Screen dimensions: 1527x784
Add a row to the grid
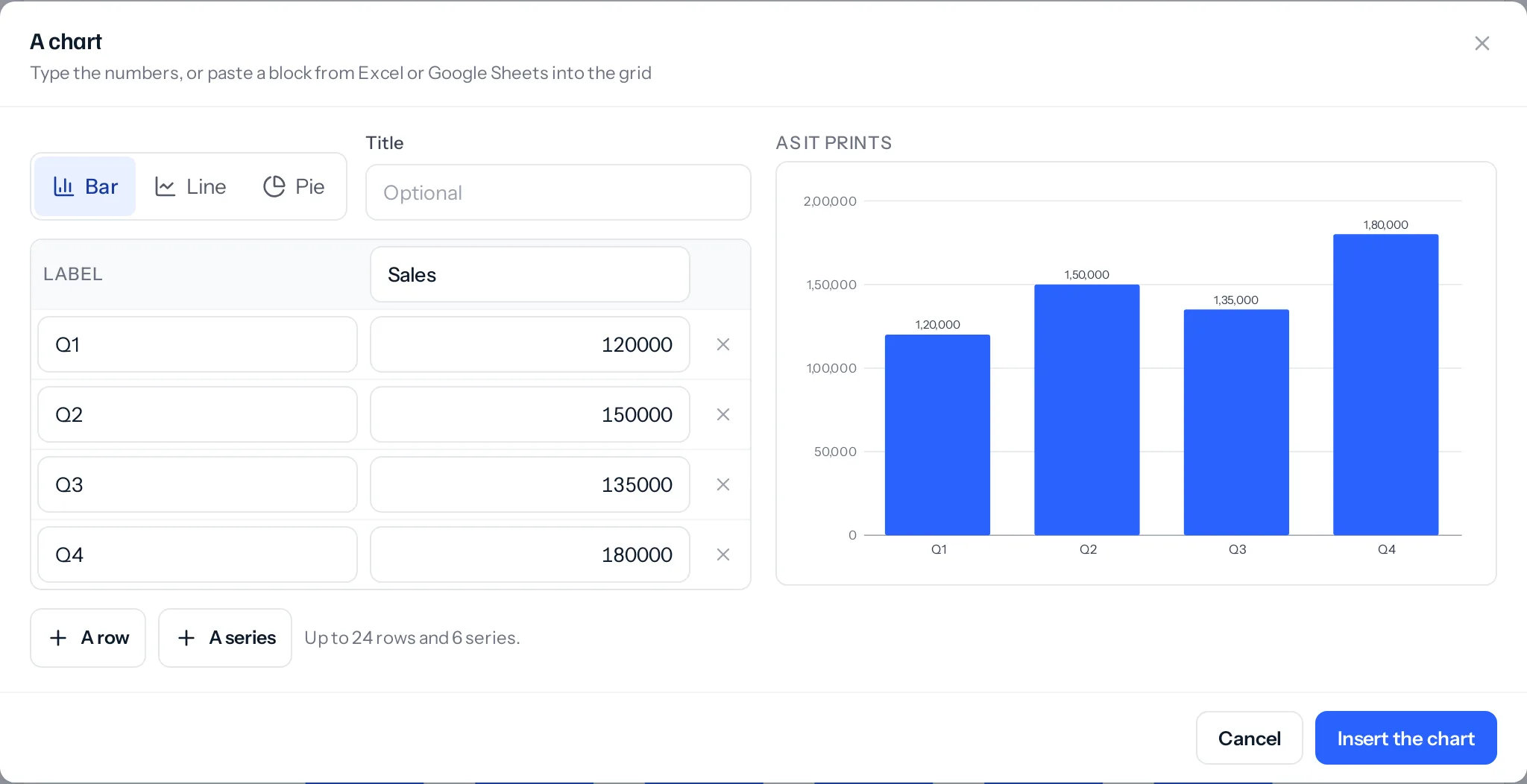point(88,638)
